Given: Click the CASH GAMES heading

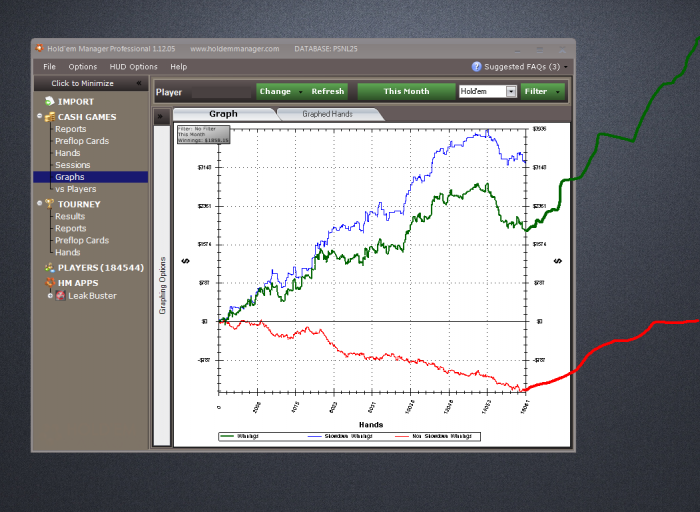Looking at the screenshot, I should 87,117.
